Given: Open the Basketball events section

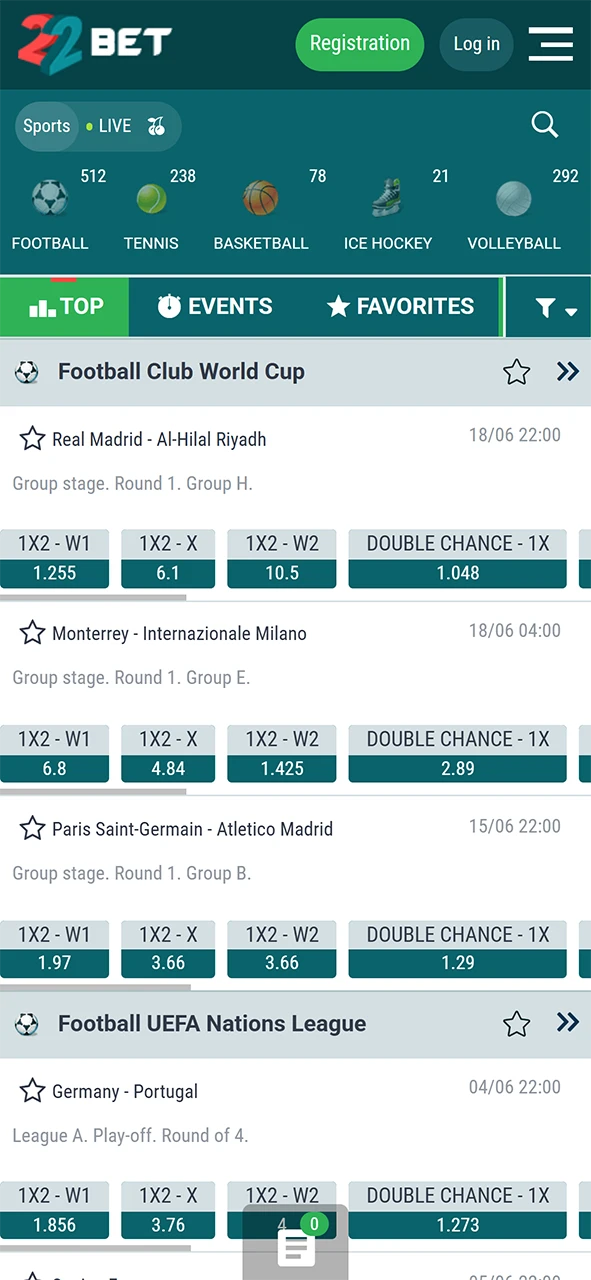Looking at the screenshot, I should 261,198.
